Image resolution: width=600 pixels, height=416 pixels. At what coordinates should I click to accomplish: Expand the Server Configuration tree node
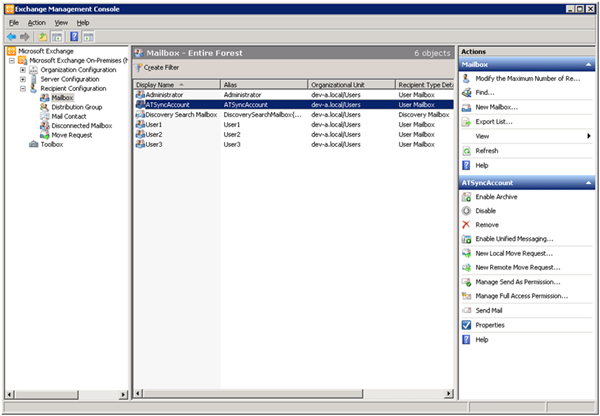click(x=23, y=79)
